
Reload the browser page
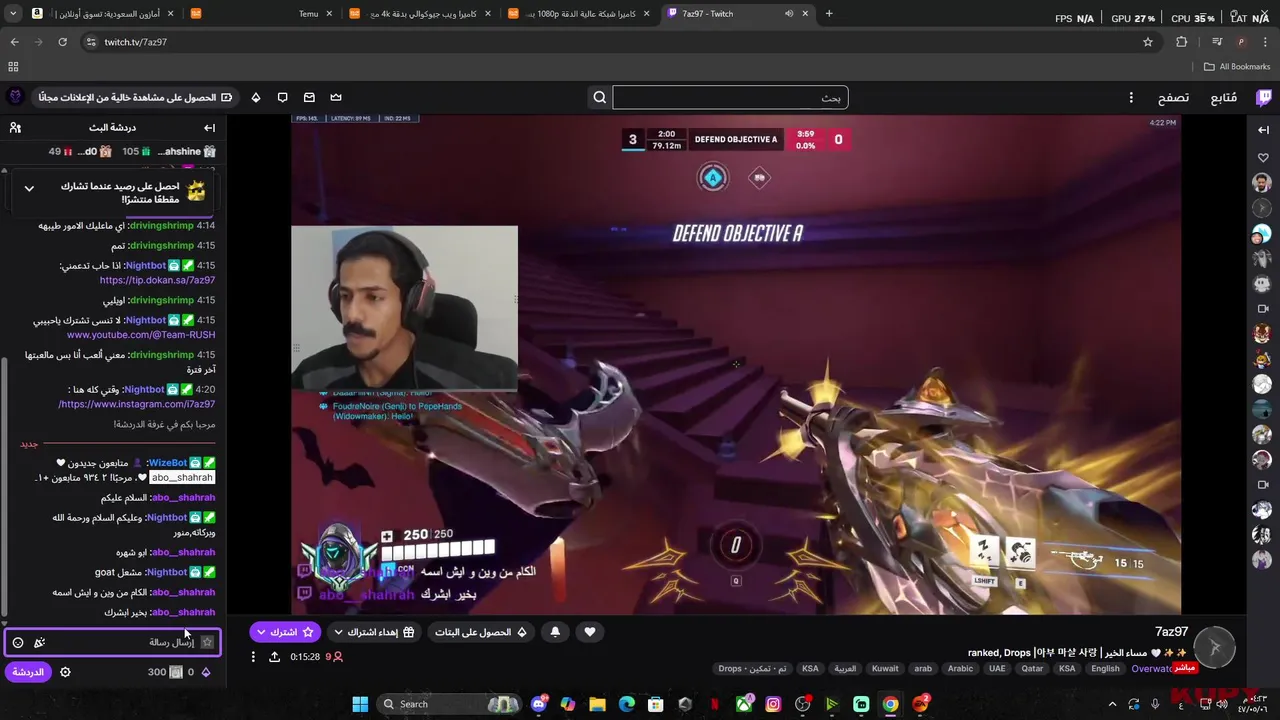click(x=62, y=42)
